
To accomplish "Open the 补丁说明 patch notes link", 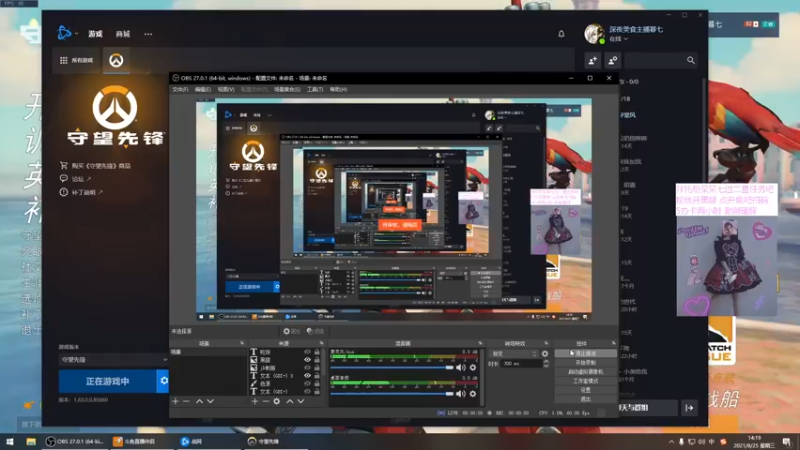I will pyautogui.click(x=81, y=192).
